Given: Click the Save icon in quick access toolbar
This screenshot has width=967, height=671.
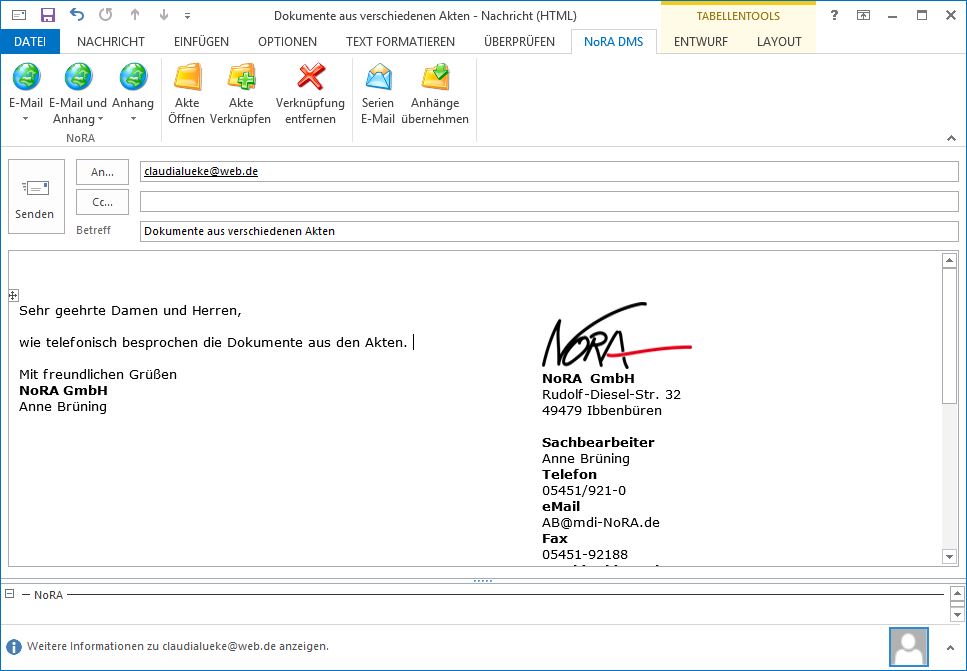Looking at the screenshot, I should (x=47, y=15).
